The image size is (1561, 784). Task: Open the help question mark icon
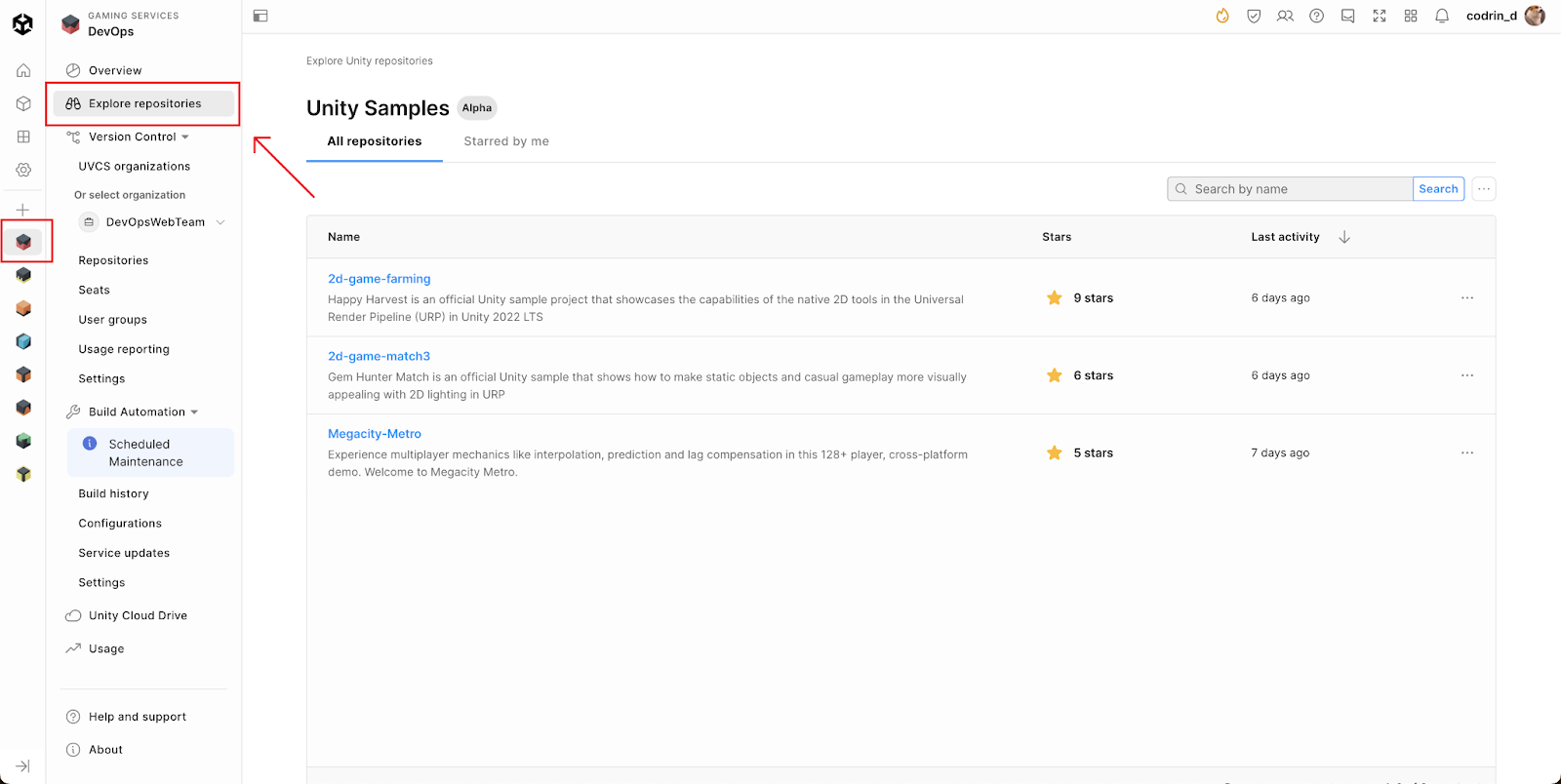pos(1316,16)
